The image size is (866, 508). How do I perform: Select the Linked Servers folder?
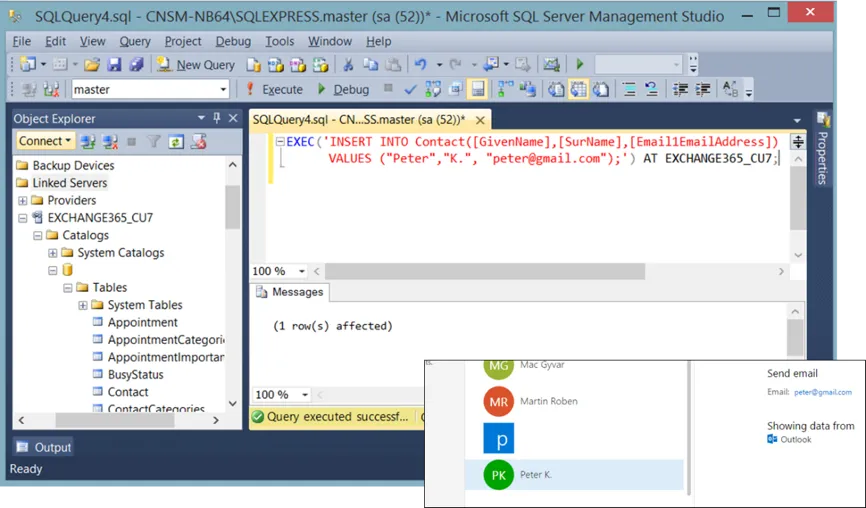(x=70, y=183)
